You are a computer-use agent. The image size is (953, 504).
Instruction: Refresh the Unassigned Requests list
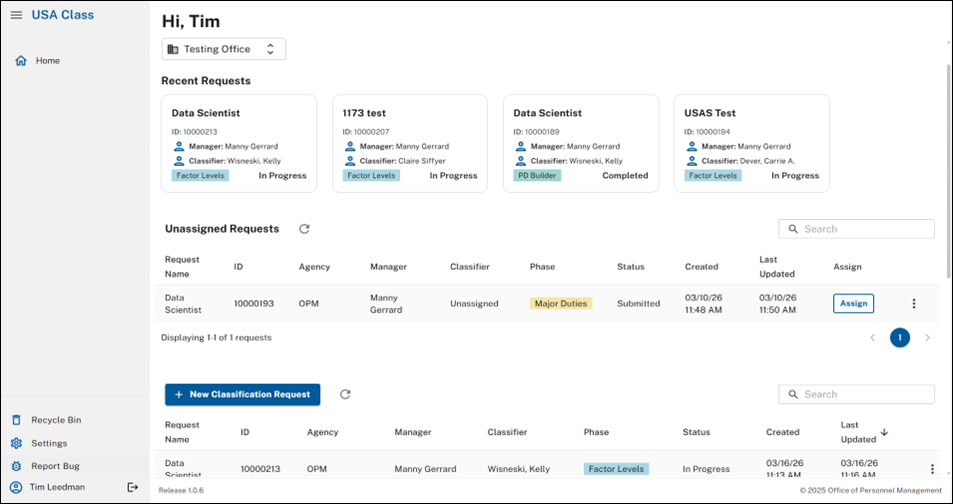pos(304,229)
